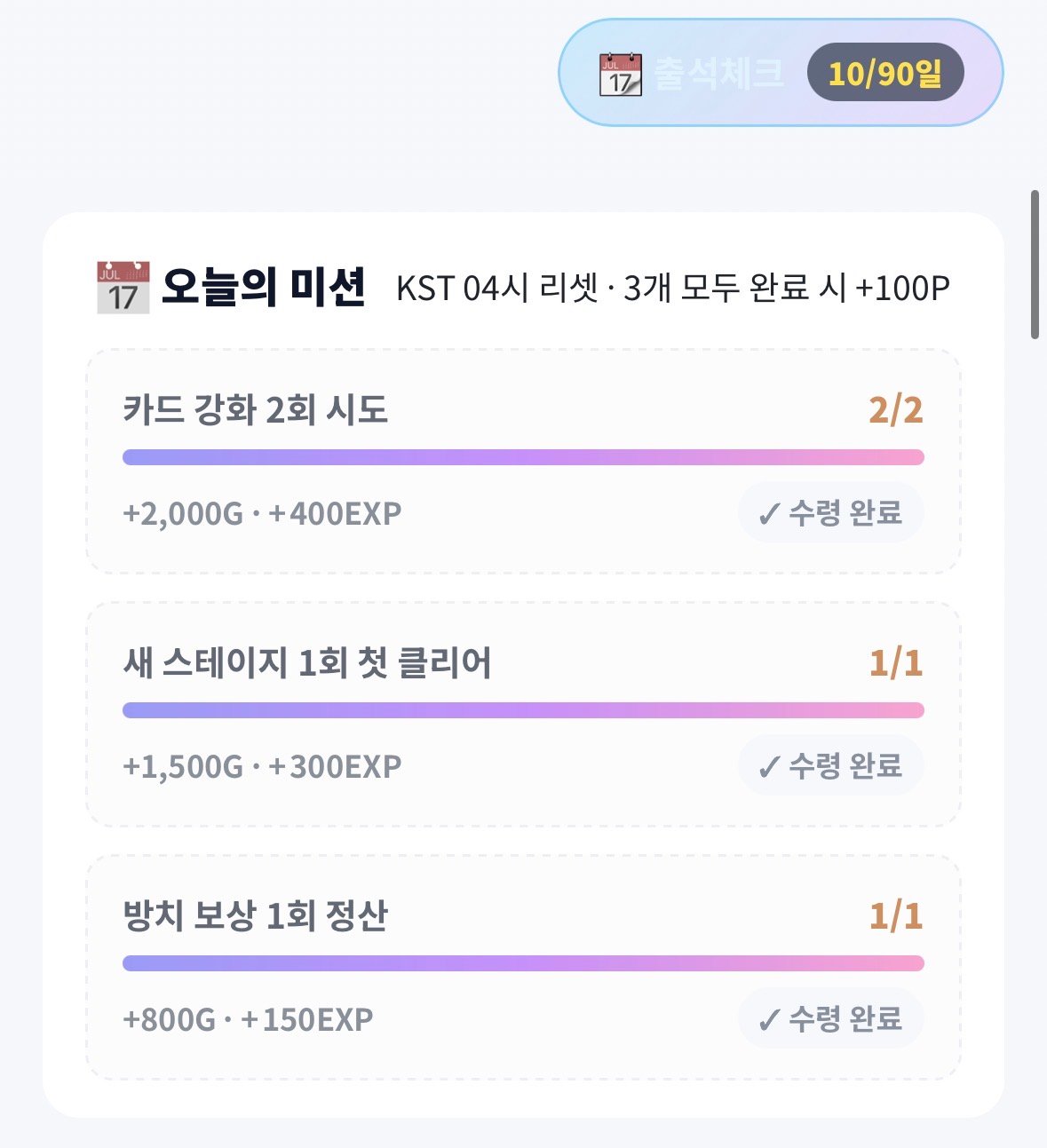The width and height of the screenshot is (1047, 1148).
Task: Click the 카드 강화 2회 시도 progress bar
Action: tap(523, 457)
